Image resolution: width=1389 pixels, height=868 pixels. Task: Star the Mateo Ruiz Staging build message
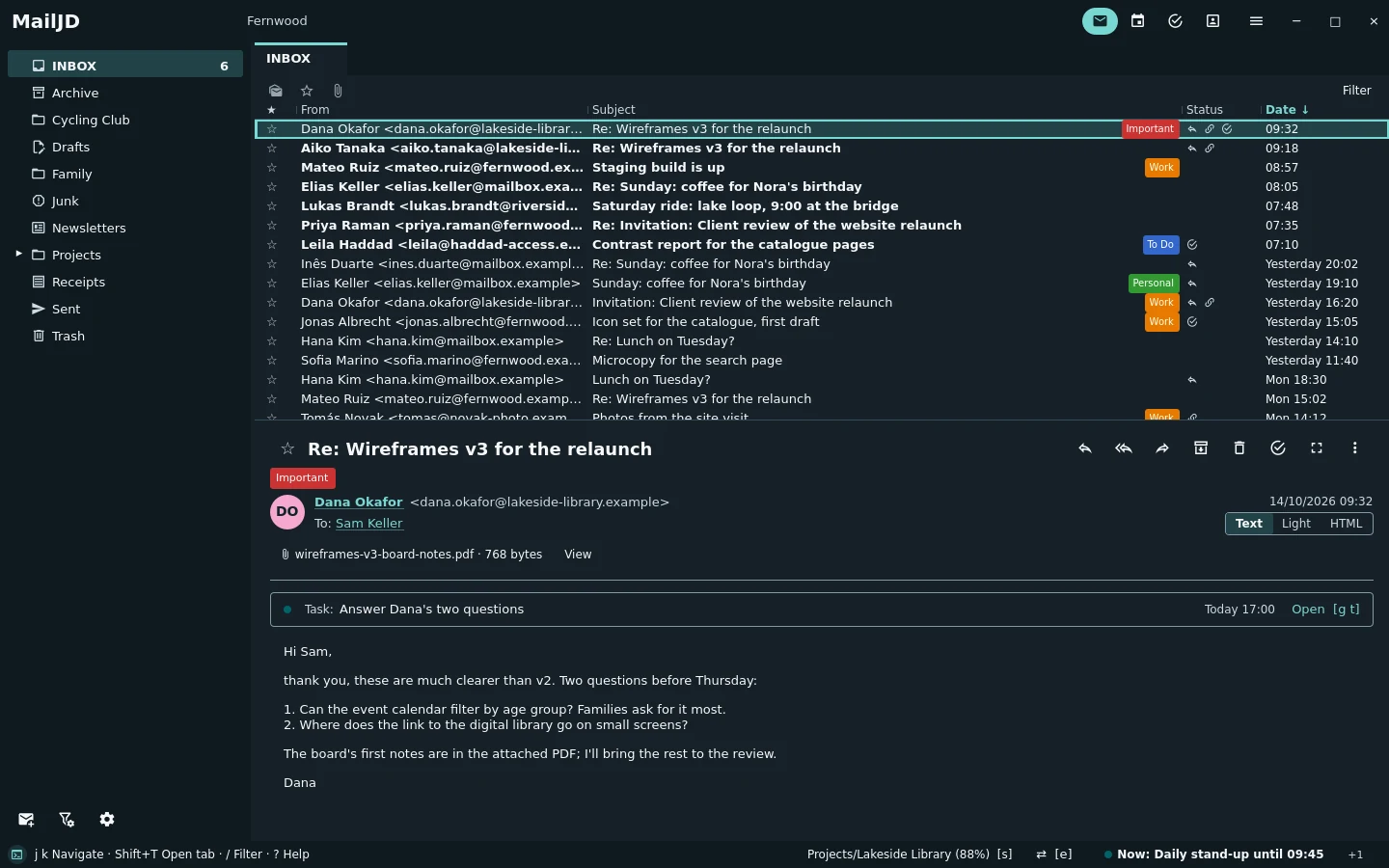coord(272,168)
